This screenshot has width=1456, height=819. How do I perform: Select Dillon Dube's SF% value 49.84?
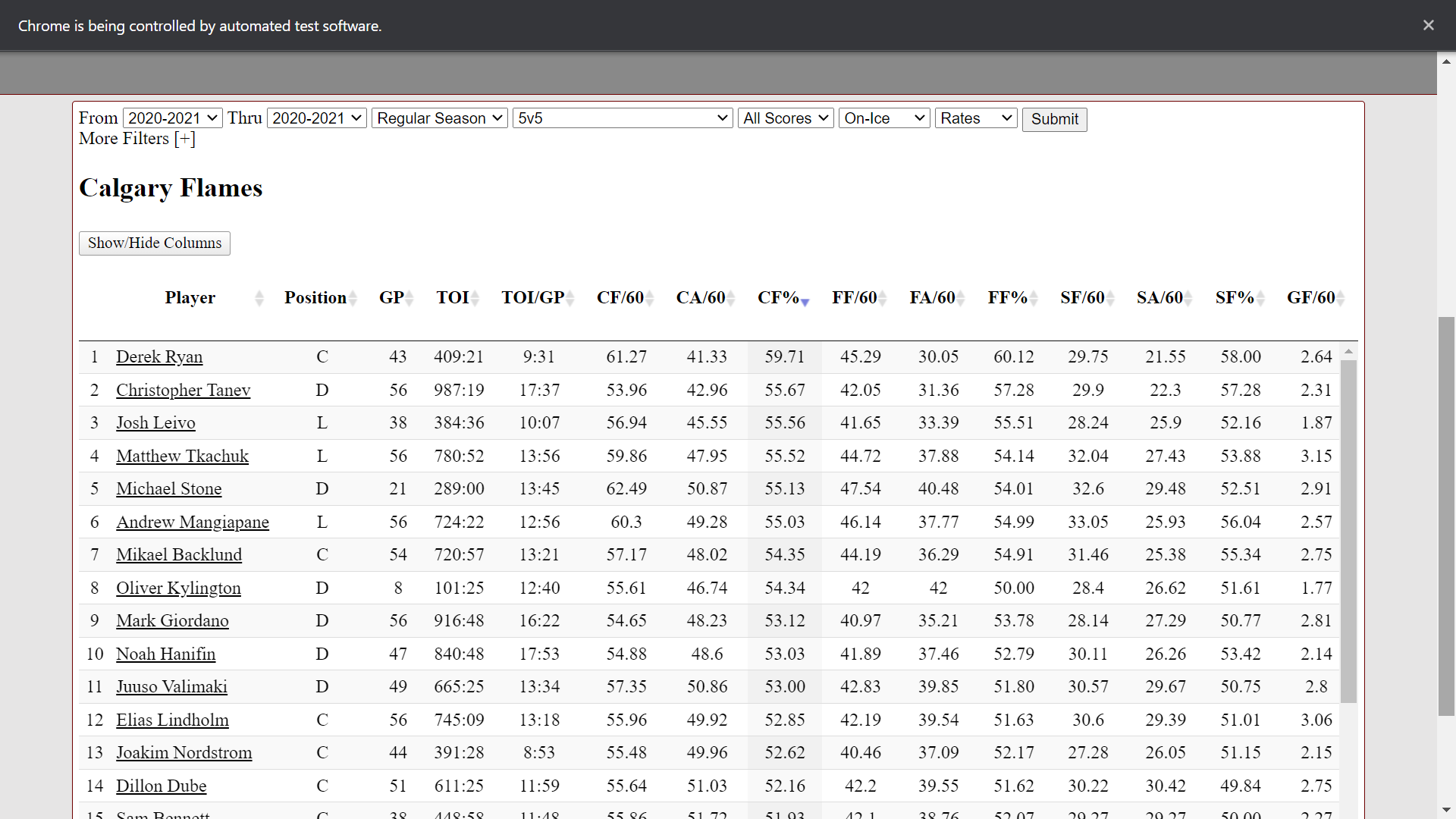click(x=1241, y=786)
